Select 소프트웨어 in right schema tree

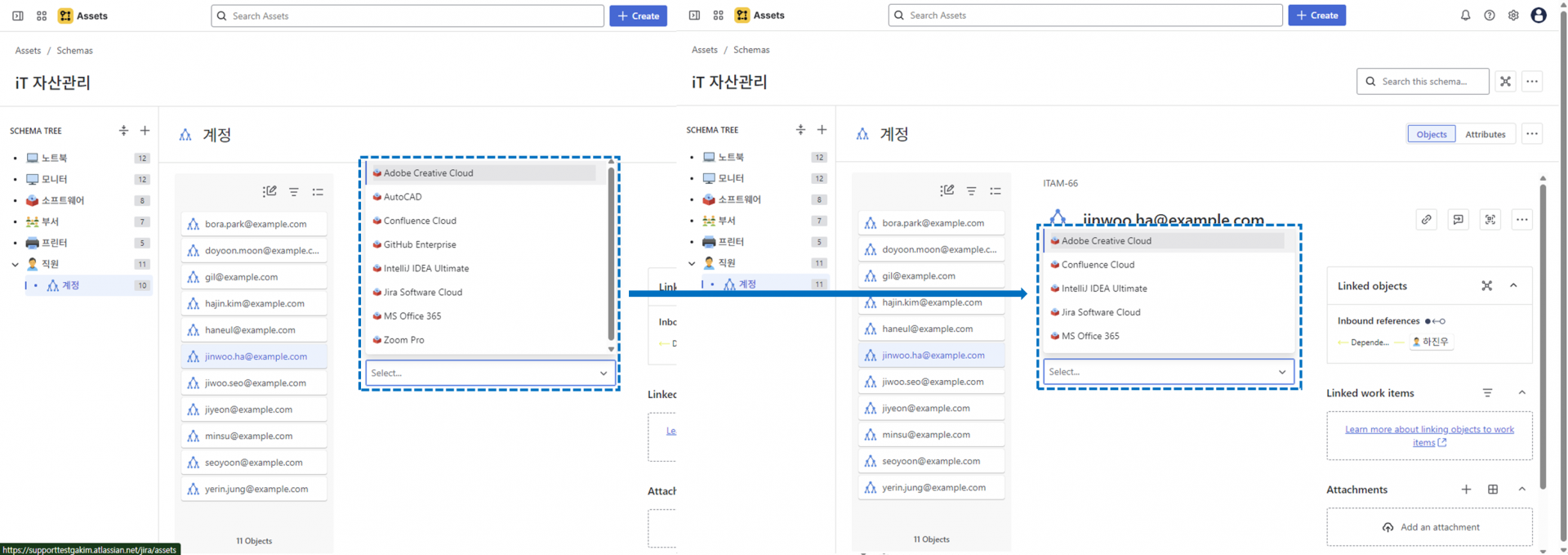click(739, 199)
